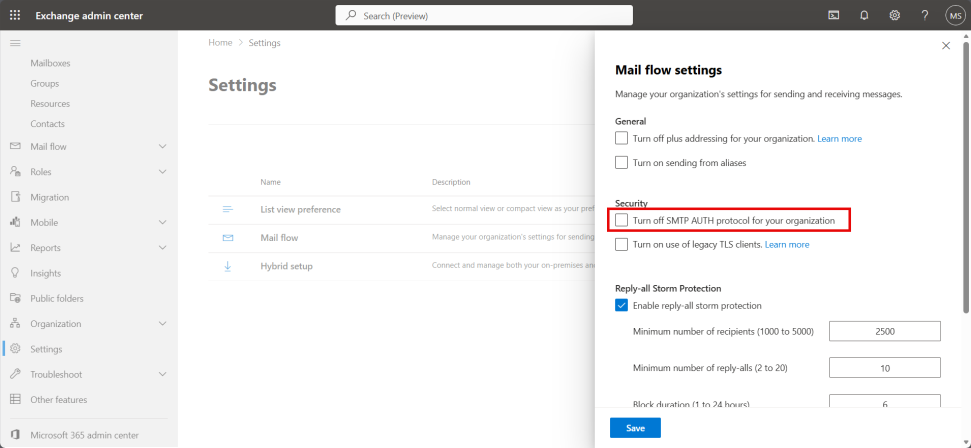
Task: Click the help question mark icon
Action: 925,15
